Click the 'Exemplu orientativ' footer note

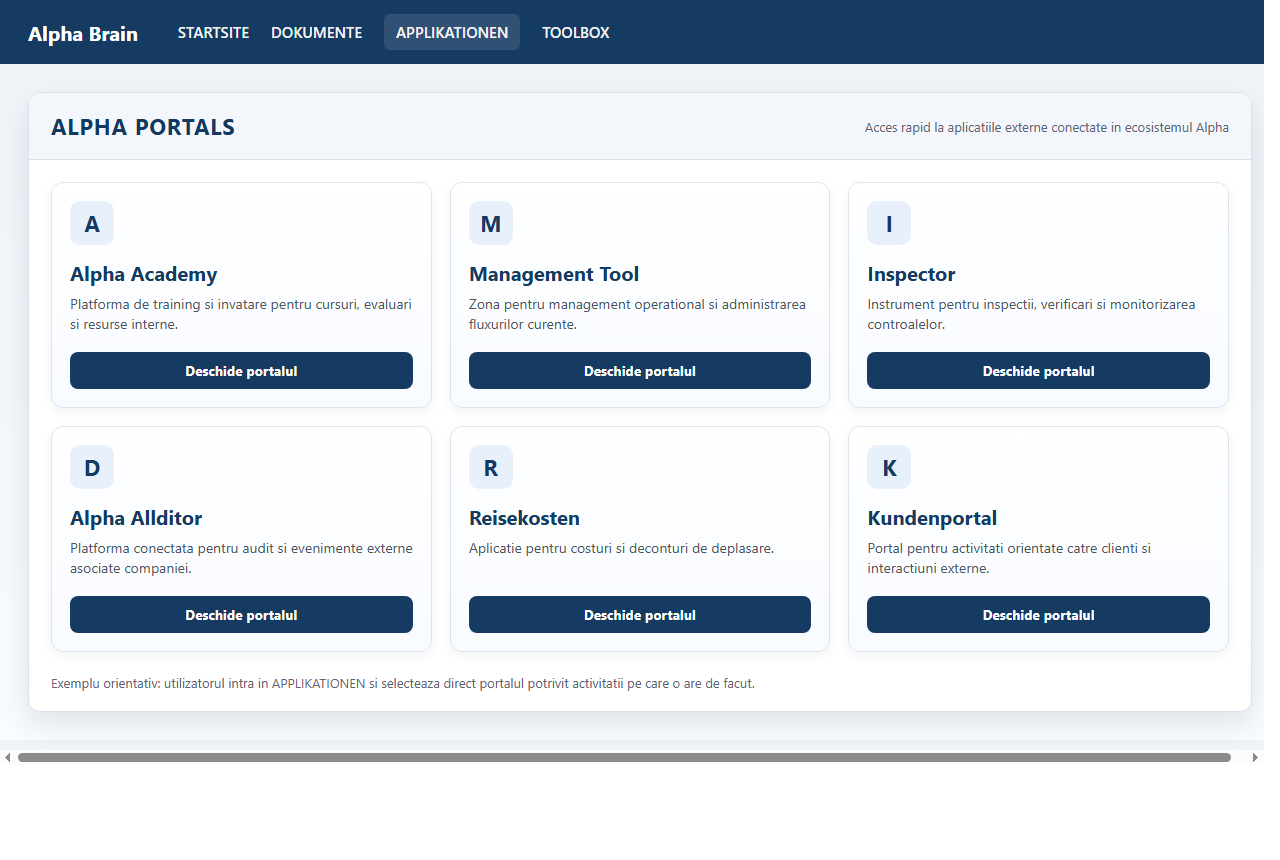403,684
